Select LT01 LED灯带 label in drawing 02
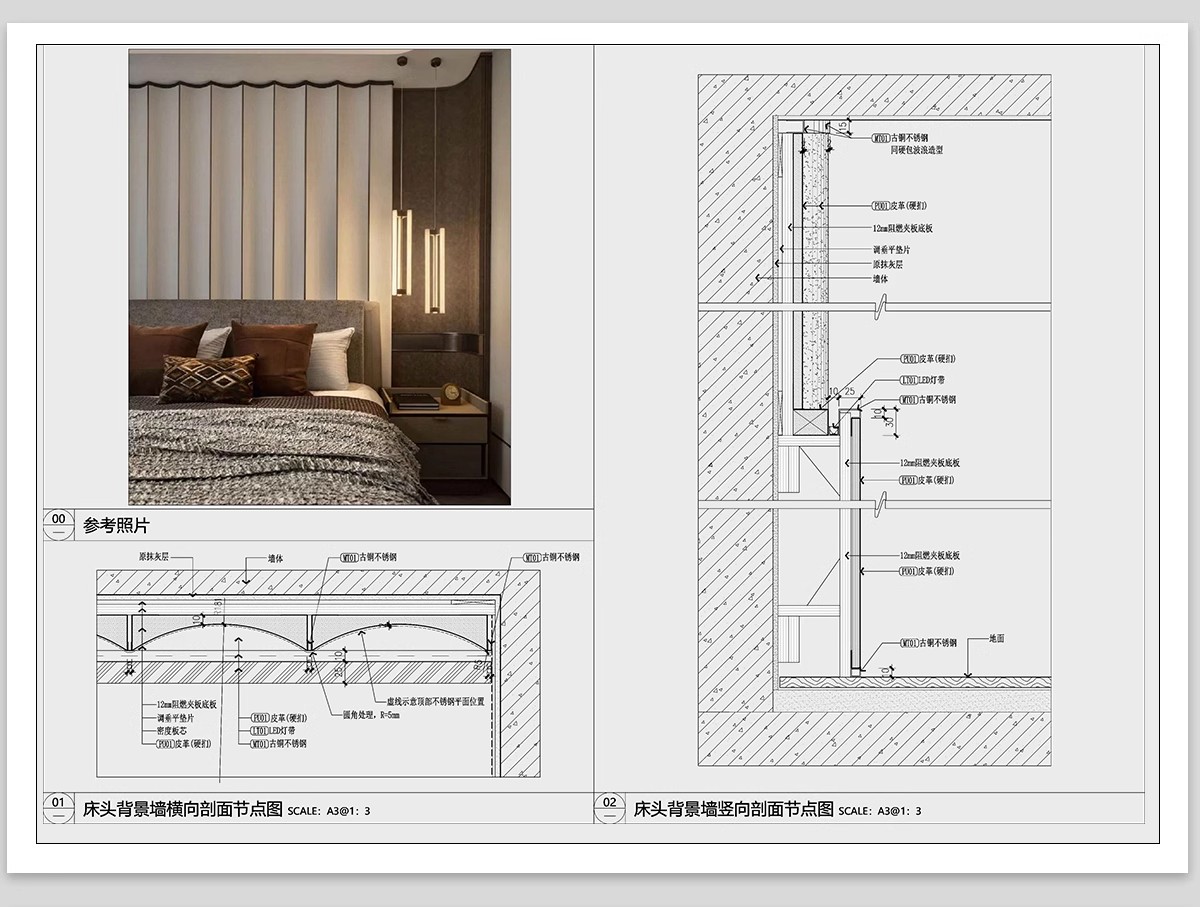1200x907 pixels. [923, 380]
